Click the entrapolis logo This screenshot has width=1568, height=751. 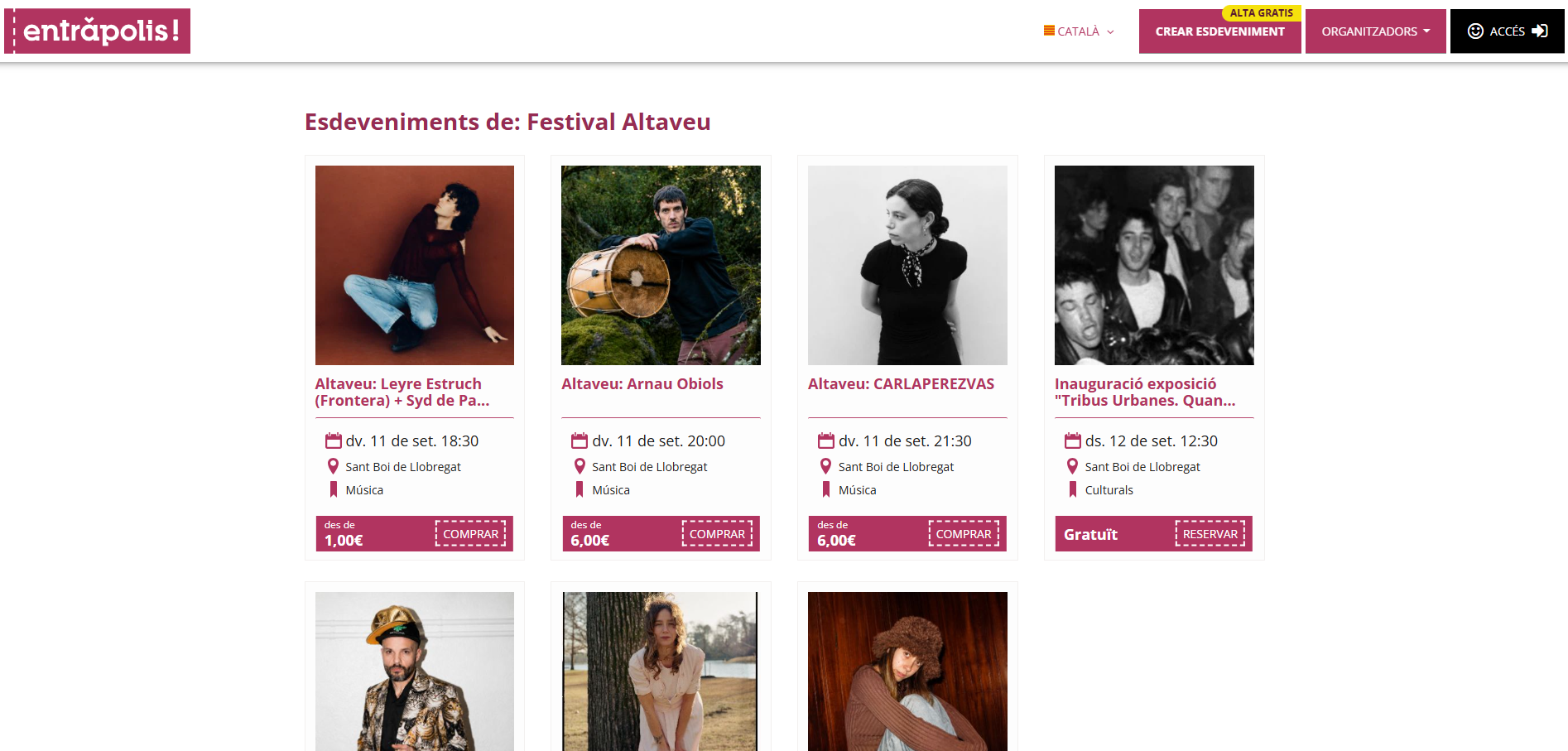98,31
